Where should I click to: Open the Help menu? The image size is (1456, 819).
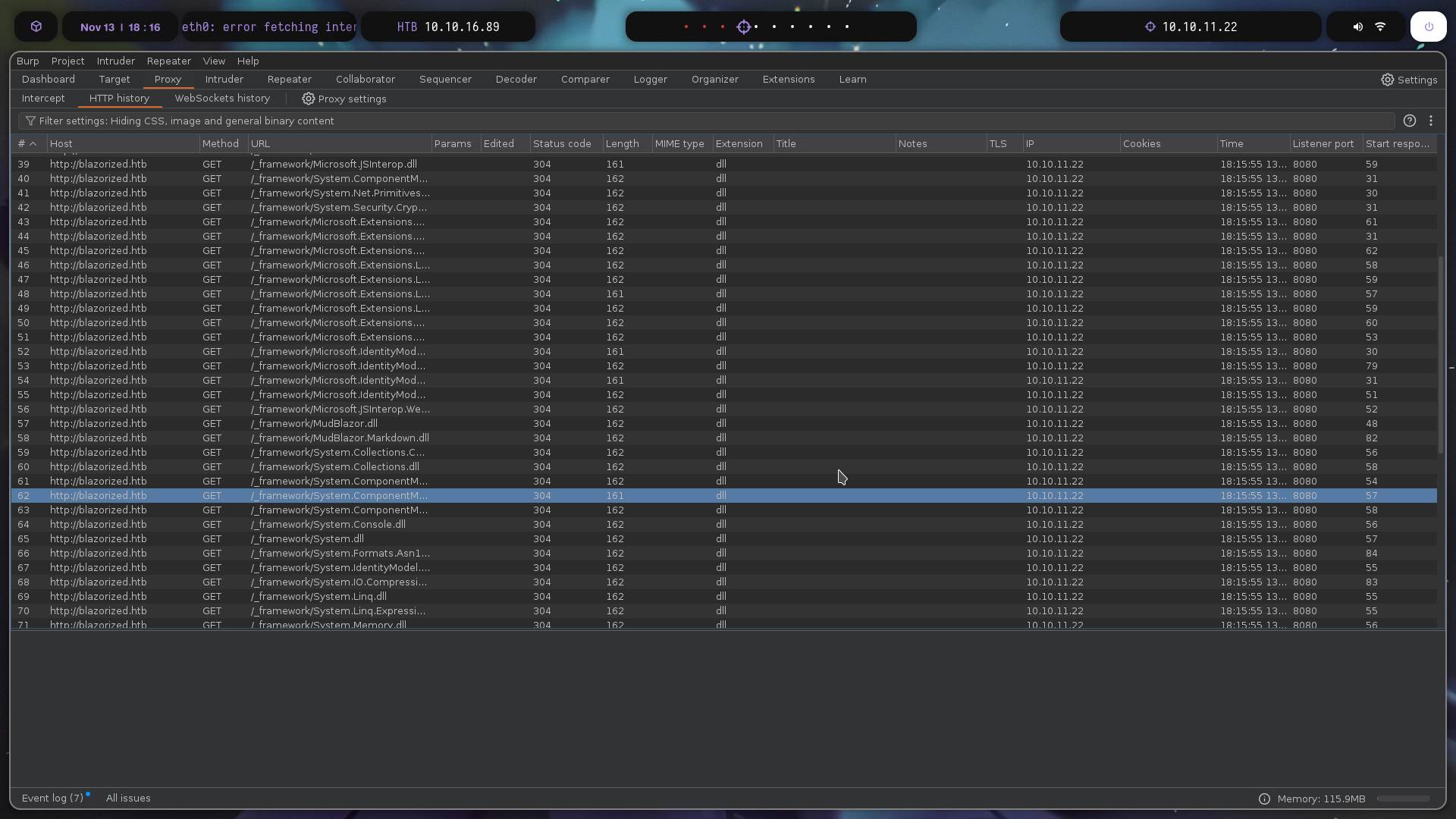pos(248,61)
